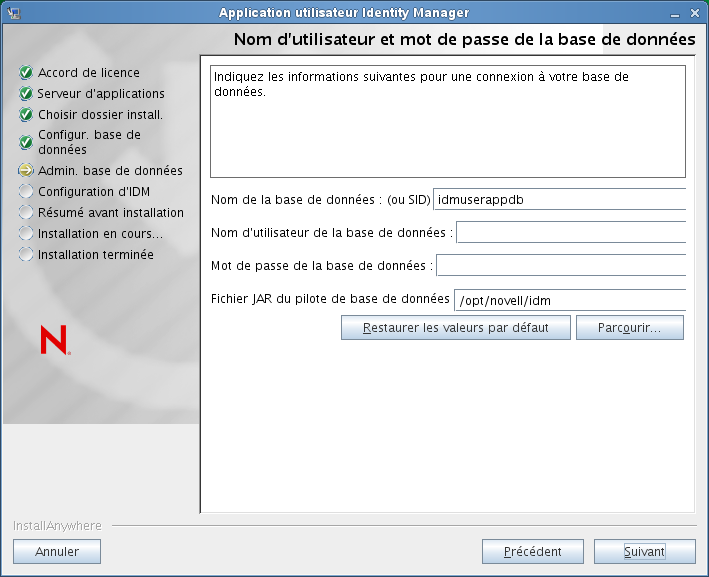Proceed with the Suivant button

644,552
